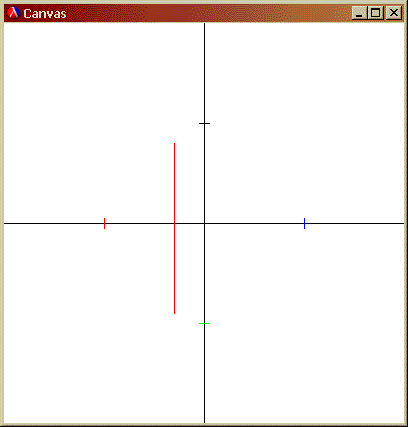The height and width of the screenshot is (427, 408).
Task: Click the green tick mark on vertical axis
Action: (204, 323)
